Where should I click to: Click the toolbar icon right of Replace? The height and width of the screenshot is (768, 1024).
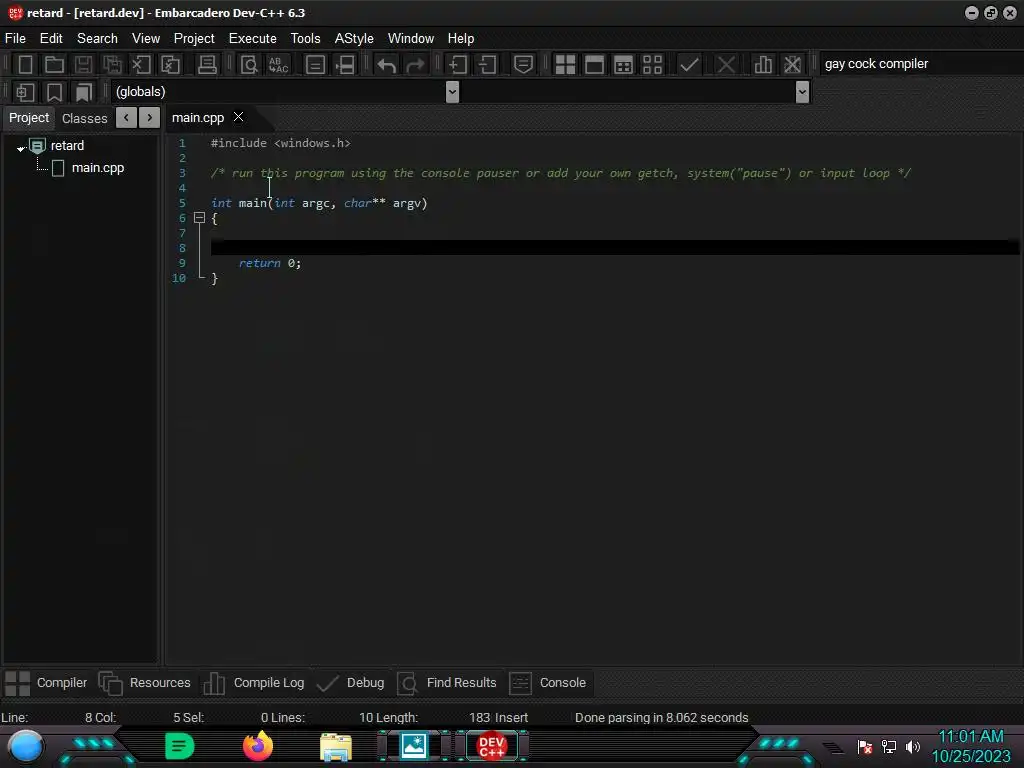tap(315, 64)
